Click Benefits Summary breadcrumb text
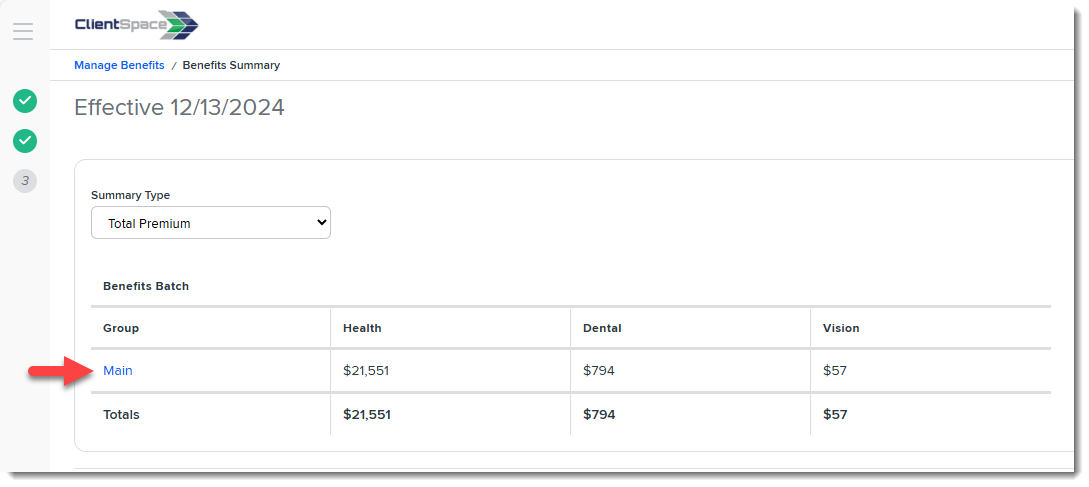Screen dimensions: 1089x487 (x=231, y=65)
